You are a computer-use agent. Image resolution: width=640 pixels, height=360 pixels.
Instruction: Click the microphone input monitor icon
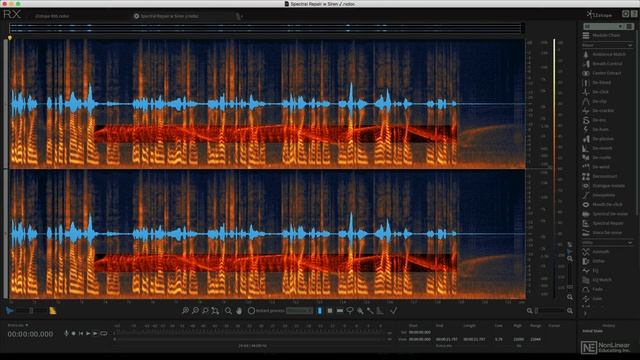(66, 333)
